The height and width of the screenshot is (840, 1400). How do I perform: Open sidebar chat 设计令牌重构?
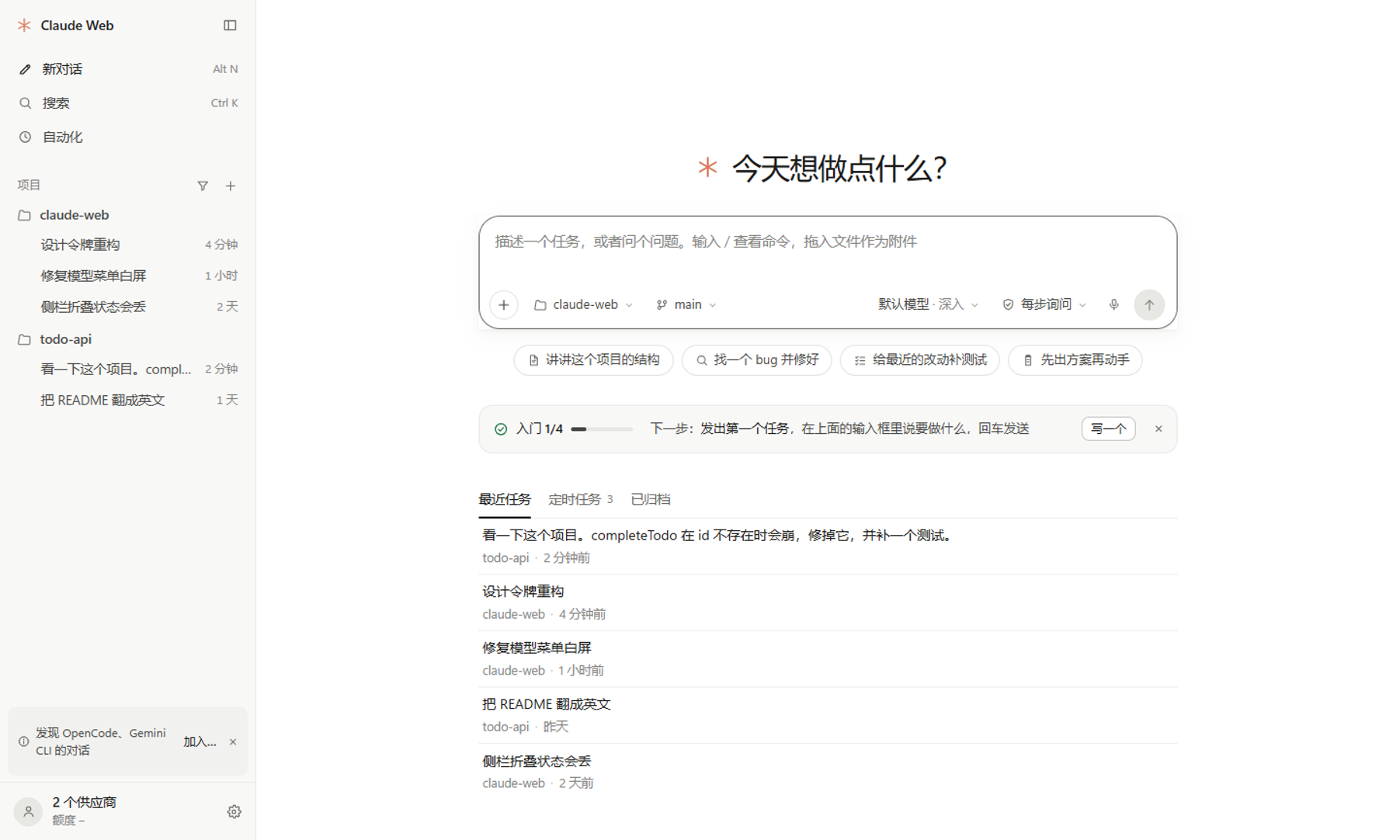pyautogui.click(x=127, y=245)
